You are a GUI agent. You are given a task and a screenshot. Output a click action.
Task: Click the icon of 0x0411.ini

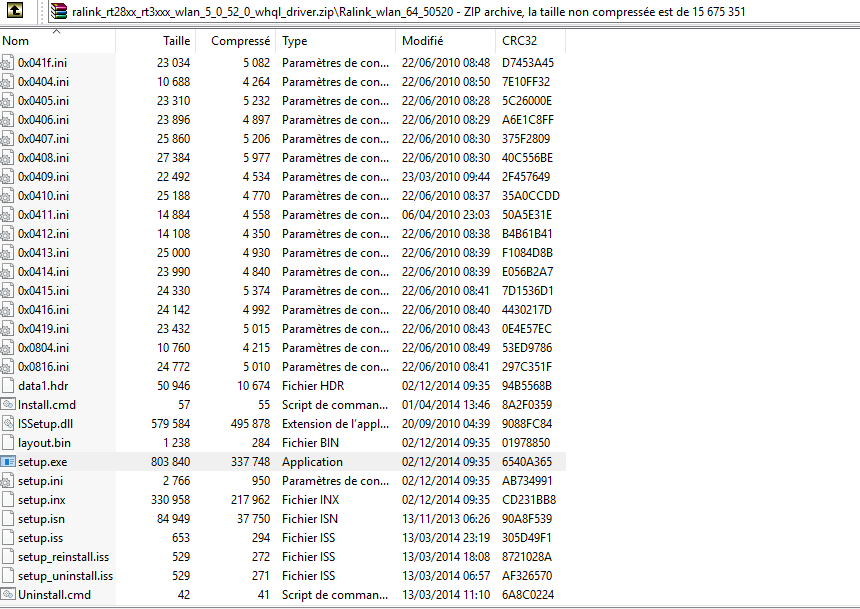coord(7,215)
